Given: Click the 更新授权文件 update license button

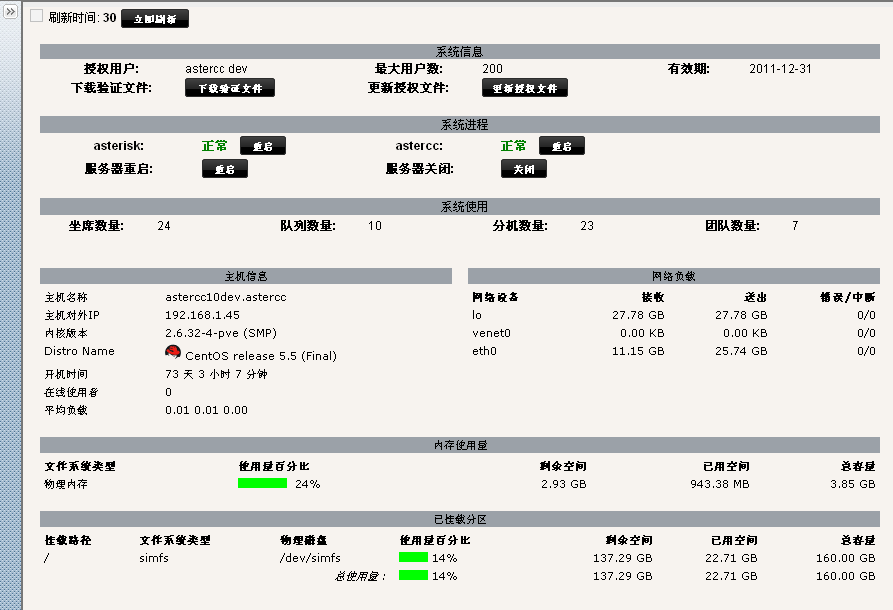Looking at the screenshot, I should point(524,88).
